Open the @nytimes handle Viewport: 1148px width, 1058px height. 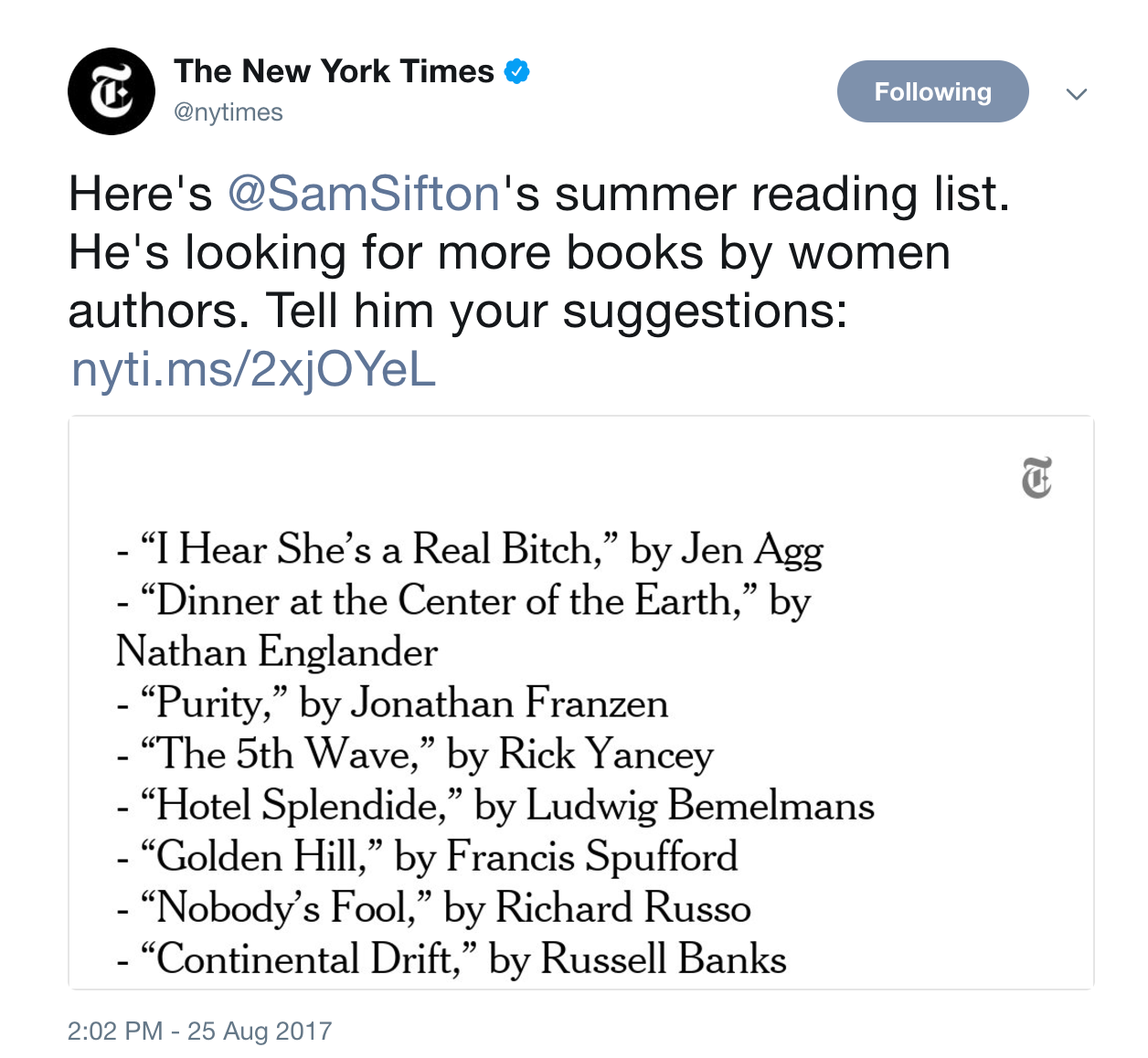[229, 112]
